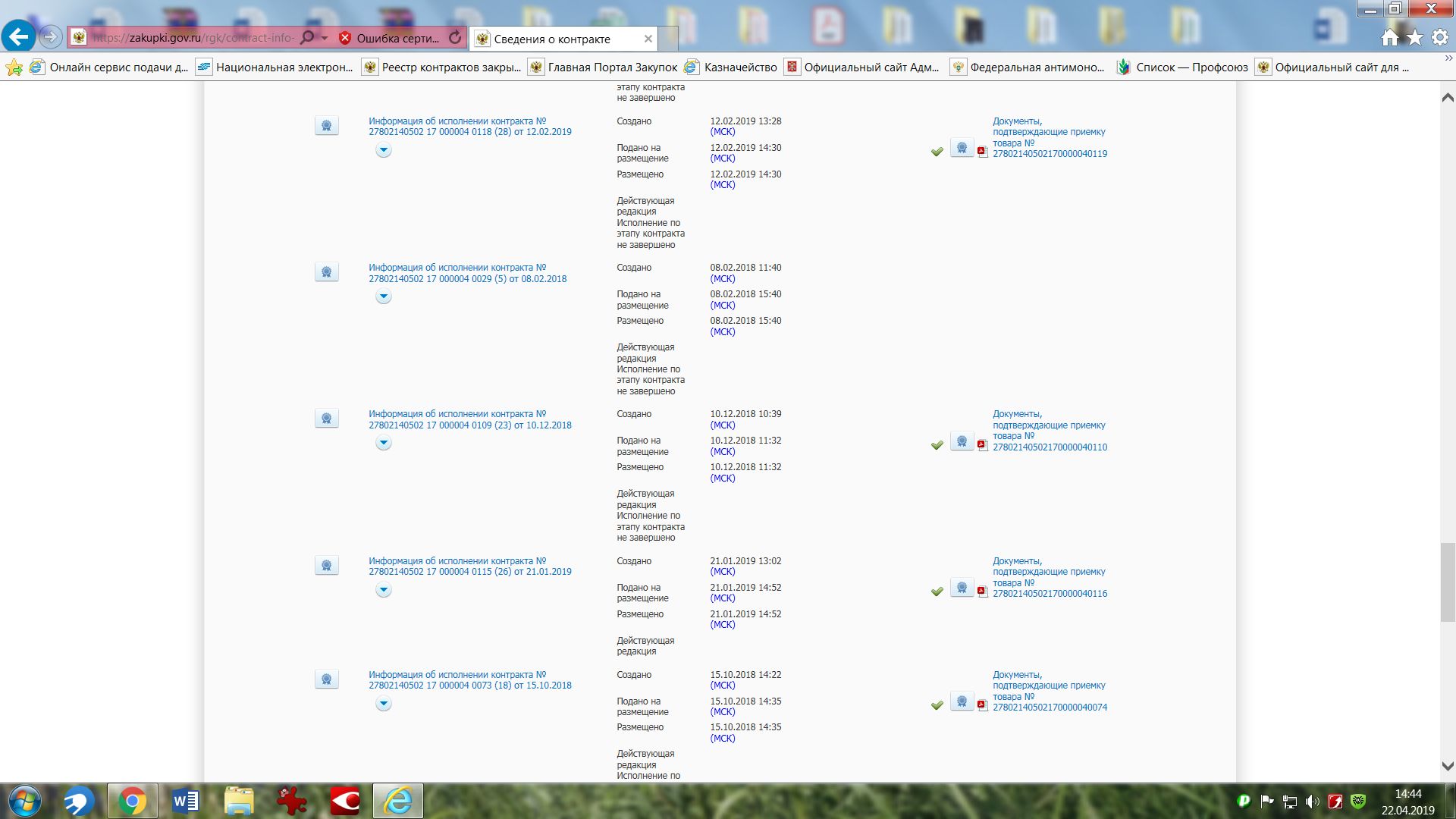Add to favorites bar star icon
Viewport: 1456px width, 819px height.
coord(14,67)
